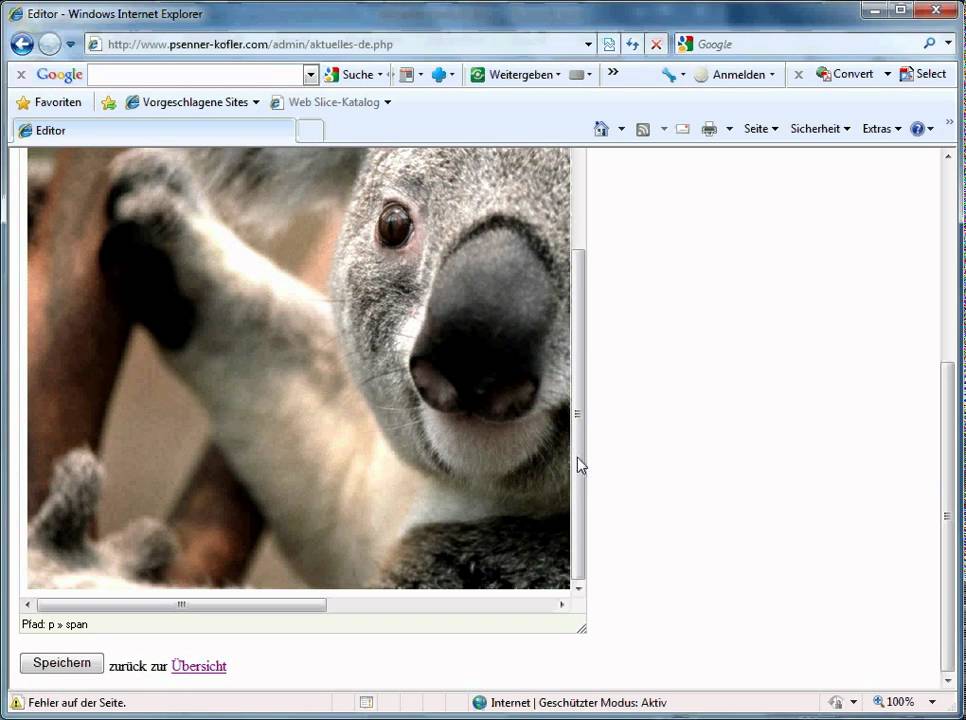
Task: Click the Print icon
Action: click(x=710, y=129)
